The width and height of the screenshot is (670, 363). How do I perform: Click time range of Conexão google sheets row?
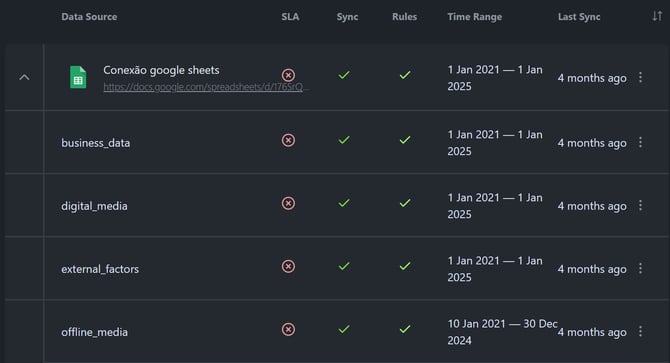pos(495,78)
